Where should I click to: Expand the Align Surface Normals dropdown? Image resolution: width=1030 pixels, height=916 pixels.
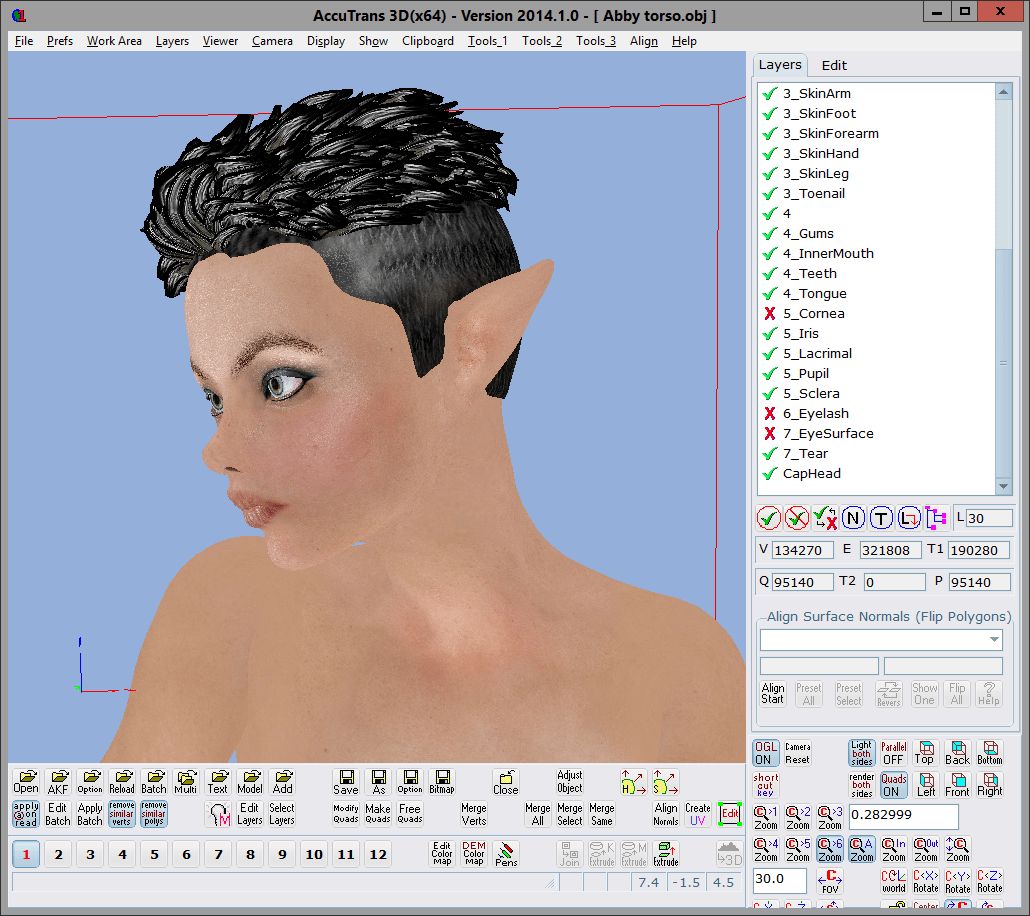pos(994,640)
